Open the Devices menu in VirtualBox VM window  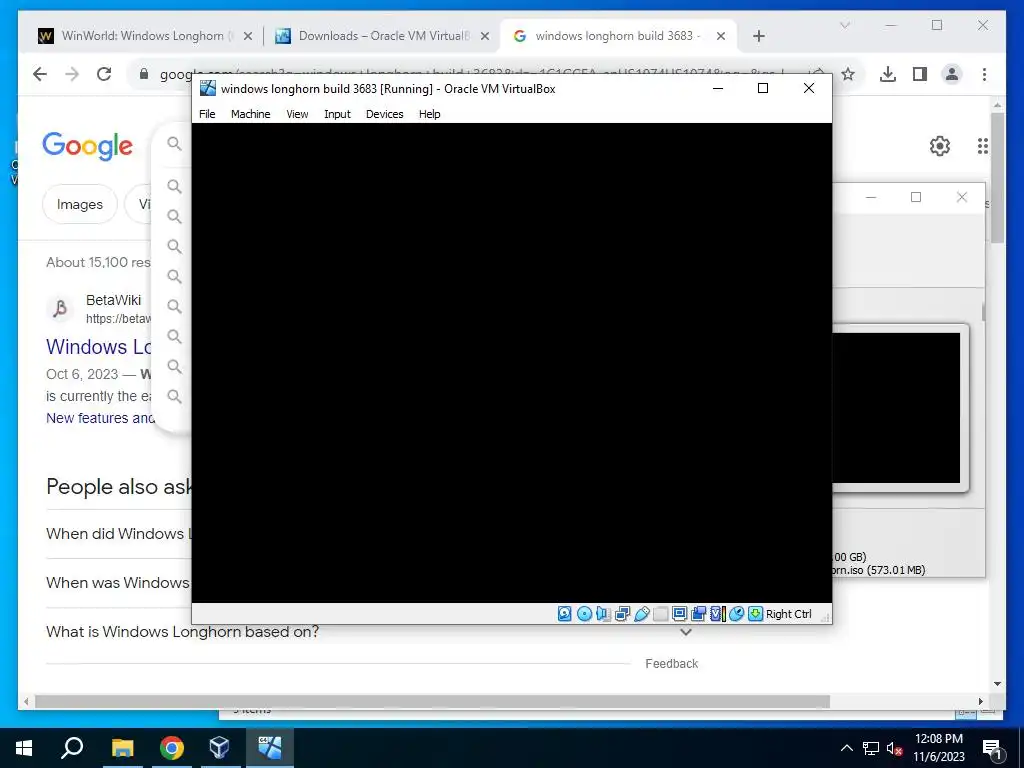click(385, 114)
